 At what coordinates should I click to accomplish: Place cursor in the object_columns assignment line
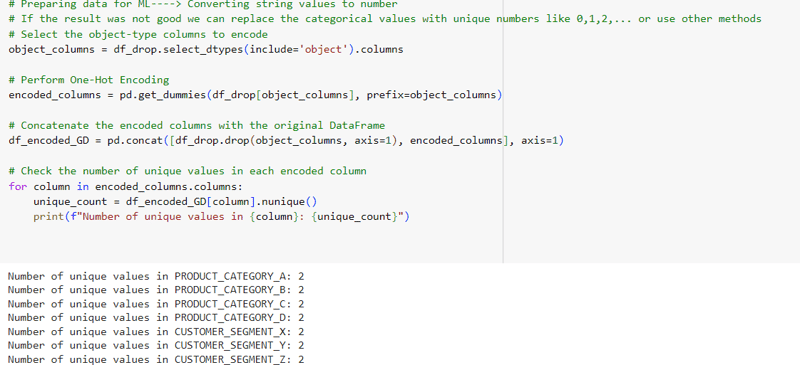click(x=206, y=50)
